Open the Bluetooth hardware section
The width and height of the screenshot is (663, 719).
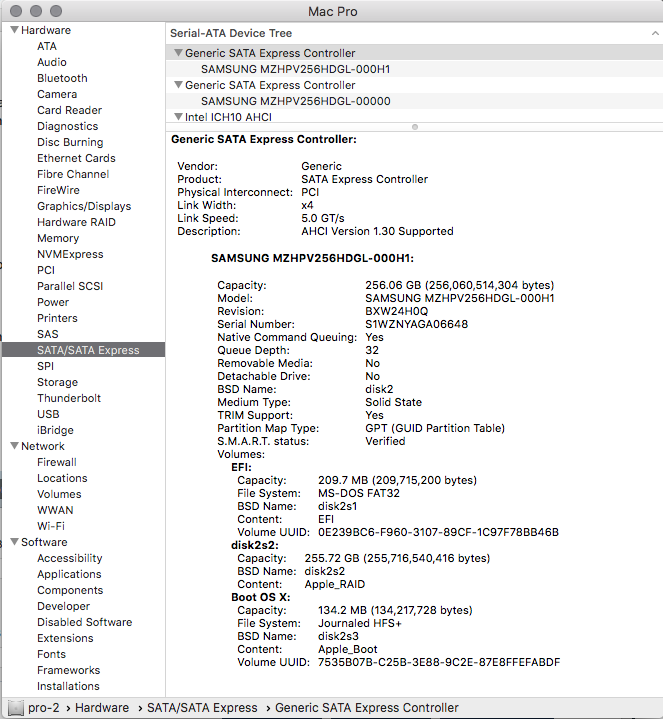62,78
